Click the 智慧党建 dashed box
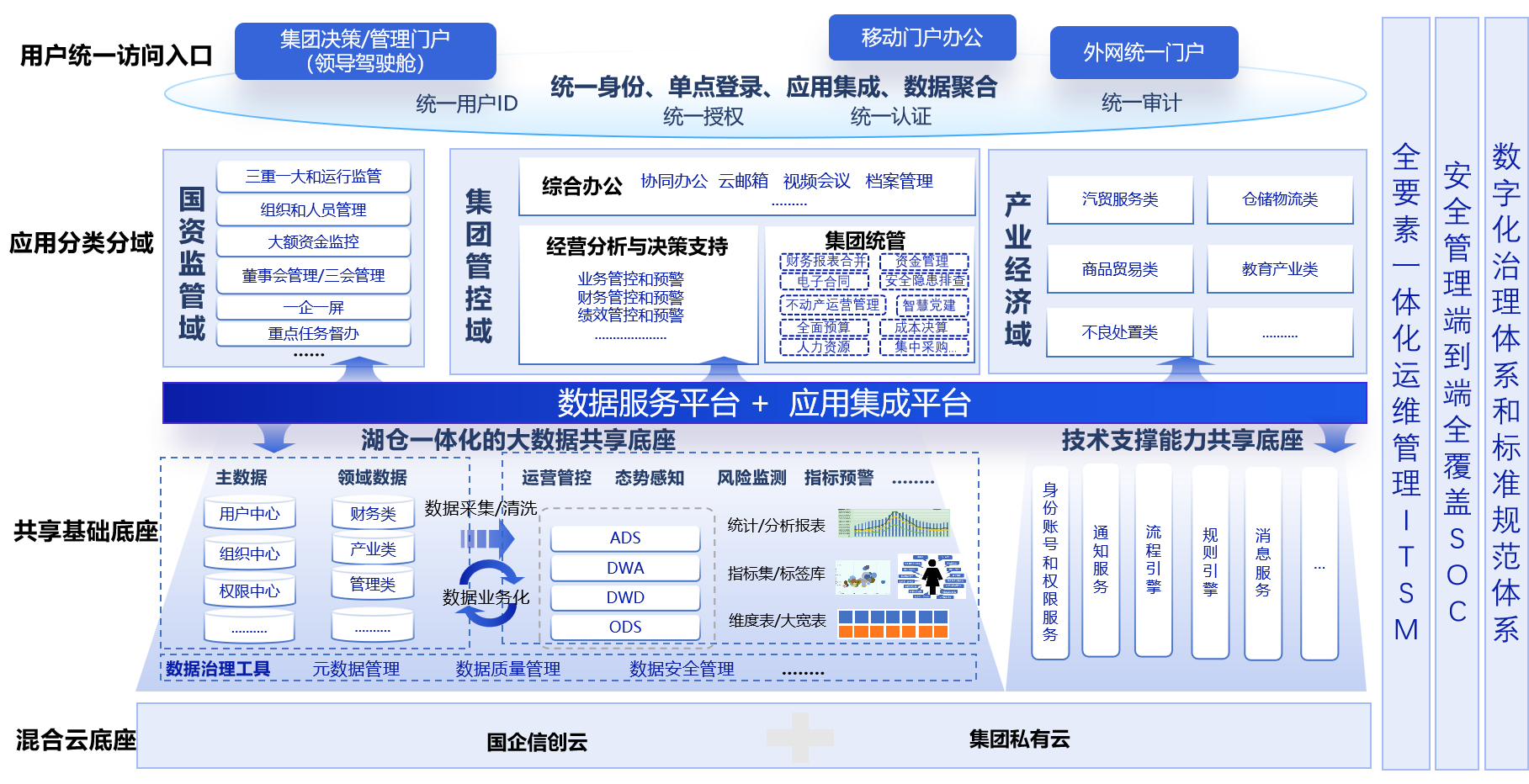This screenshot has width=1529, height=784. (x=932, y=305)
